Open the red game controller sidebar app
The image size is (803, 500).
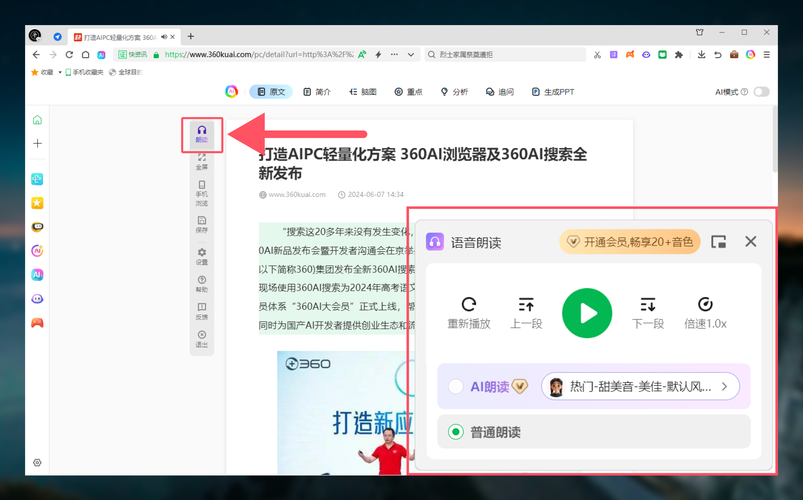pos(37,323)
